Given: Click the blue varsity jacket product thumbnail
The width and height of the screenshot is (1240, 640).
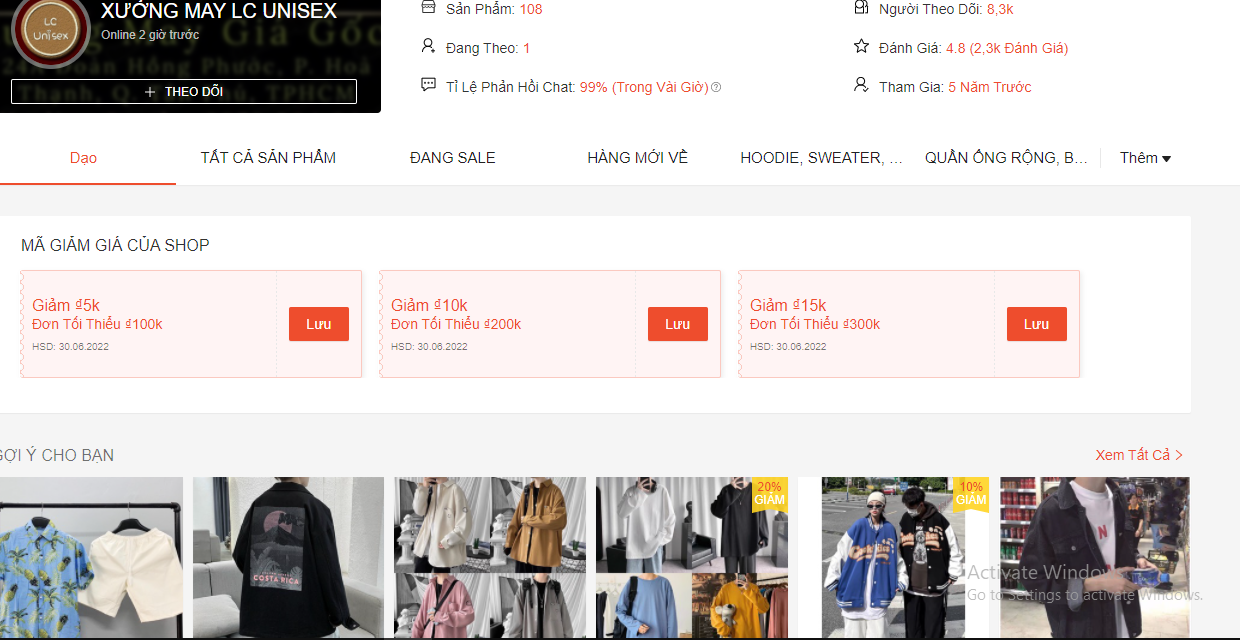Looking at the screenshot, I should pyautogui.click(x=890, y=557).
